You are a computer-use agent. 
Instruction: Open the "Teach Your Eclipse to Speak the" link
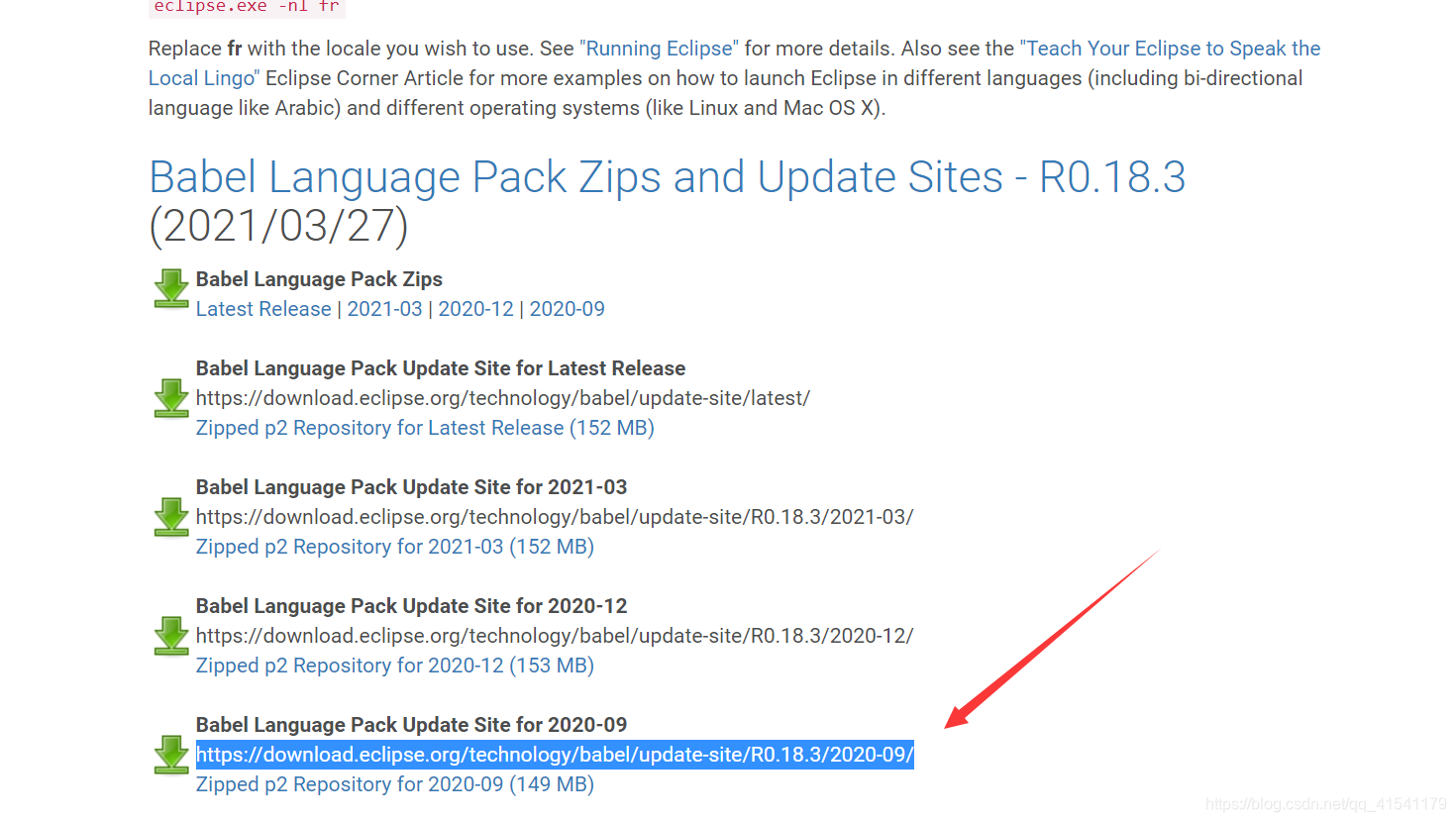(1171, 49)
